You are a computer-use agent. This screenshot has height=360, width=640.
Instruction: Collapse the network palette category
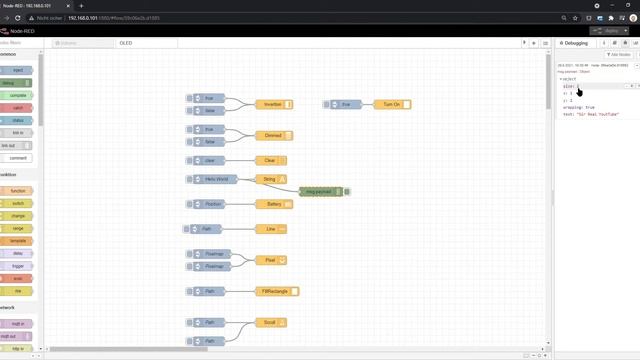(x=19, y=307)
